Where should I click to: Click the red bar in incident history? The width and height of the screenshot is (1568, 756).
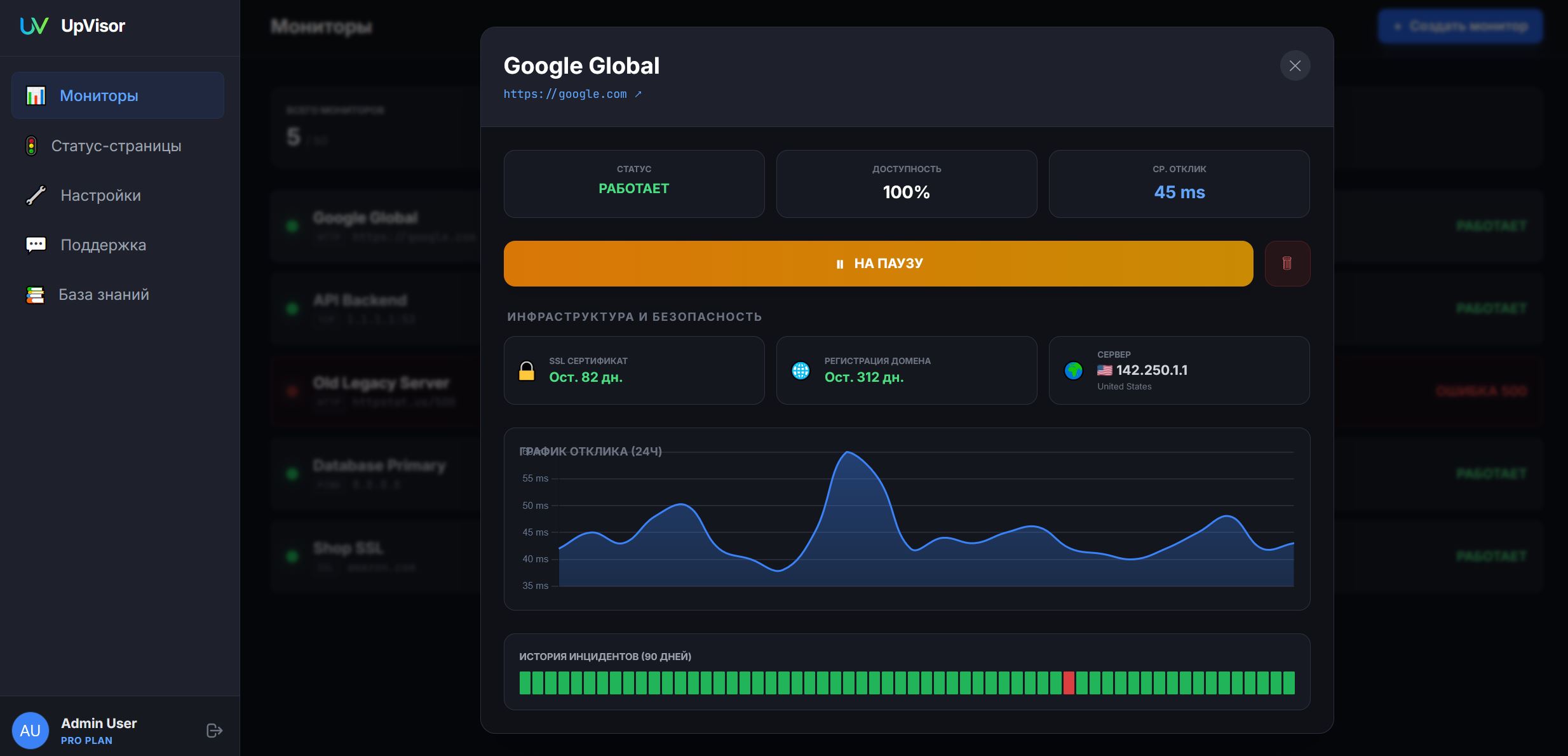point(1069,682)
